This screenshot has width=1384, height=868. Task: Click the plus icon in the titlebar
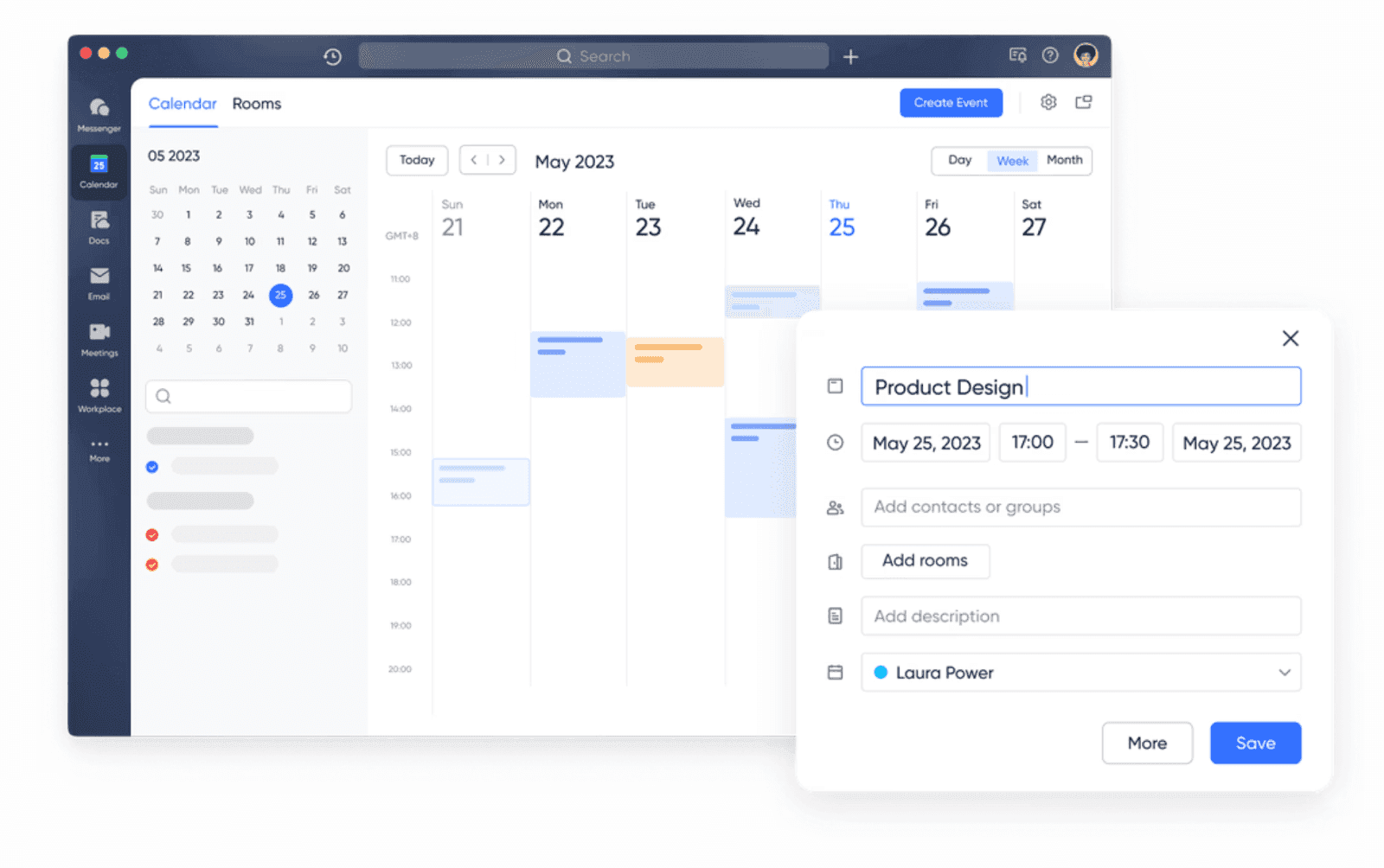tap(850, 55)
